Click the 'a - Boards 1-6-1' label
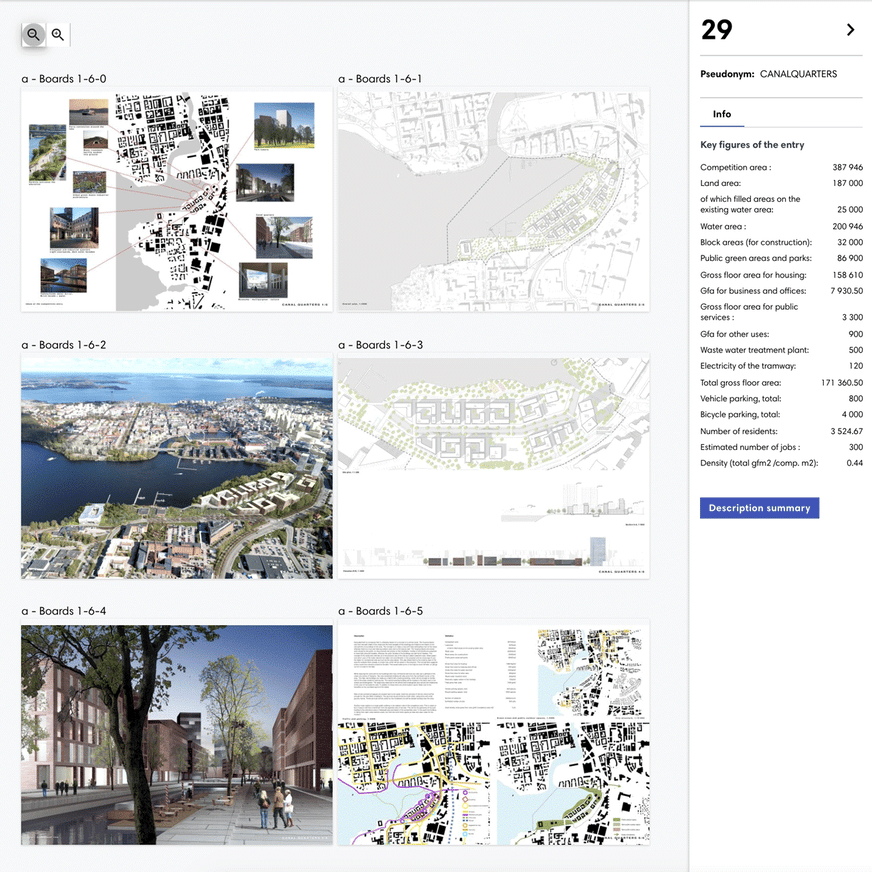This screenshot has height=872, width=872. click(x=380, y=79)
